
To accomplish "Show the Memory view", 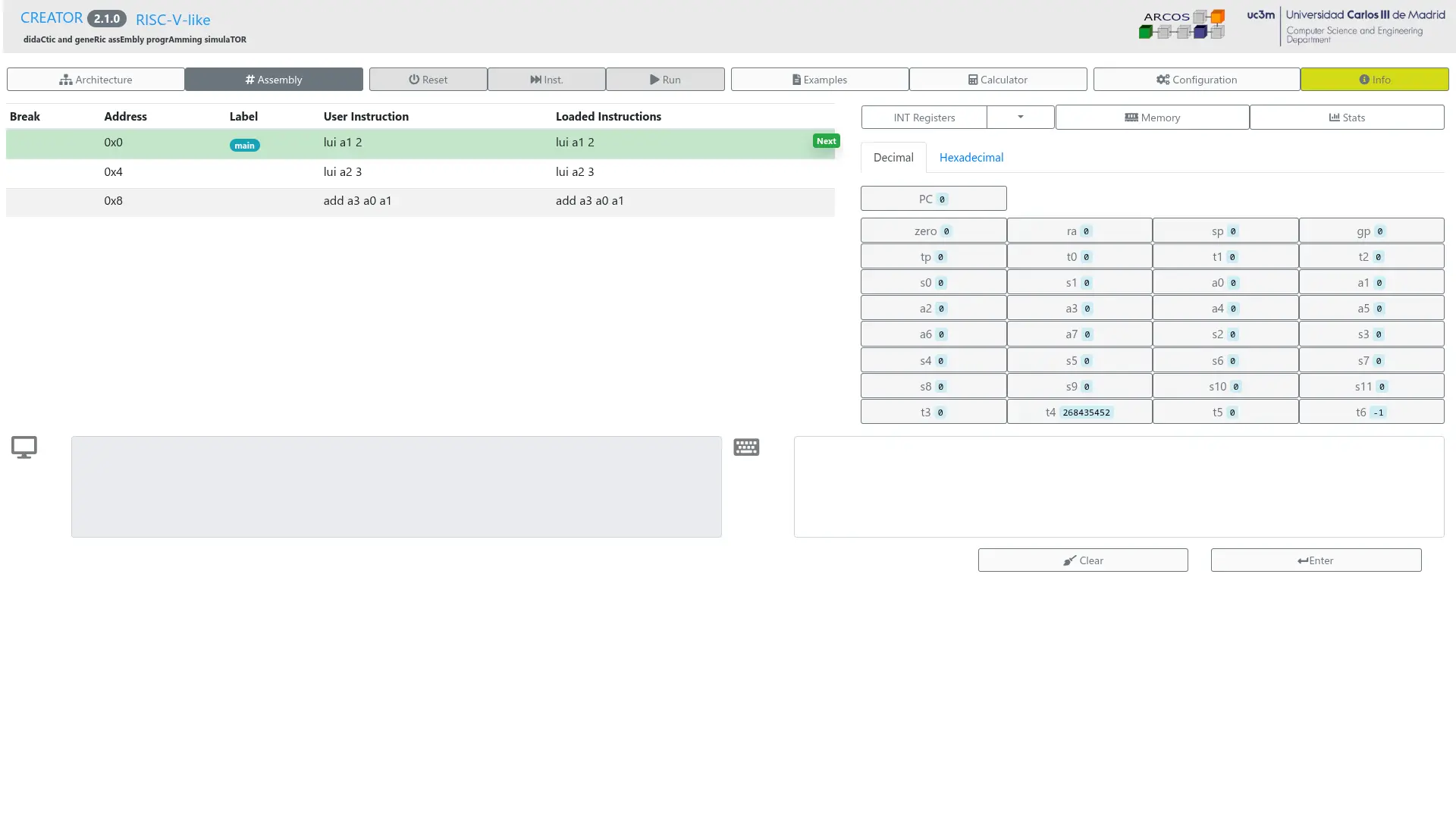I will [x=1152, y=118].
